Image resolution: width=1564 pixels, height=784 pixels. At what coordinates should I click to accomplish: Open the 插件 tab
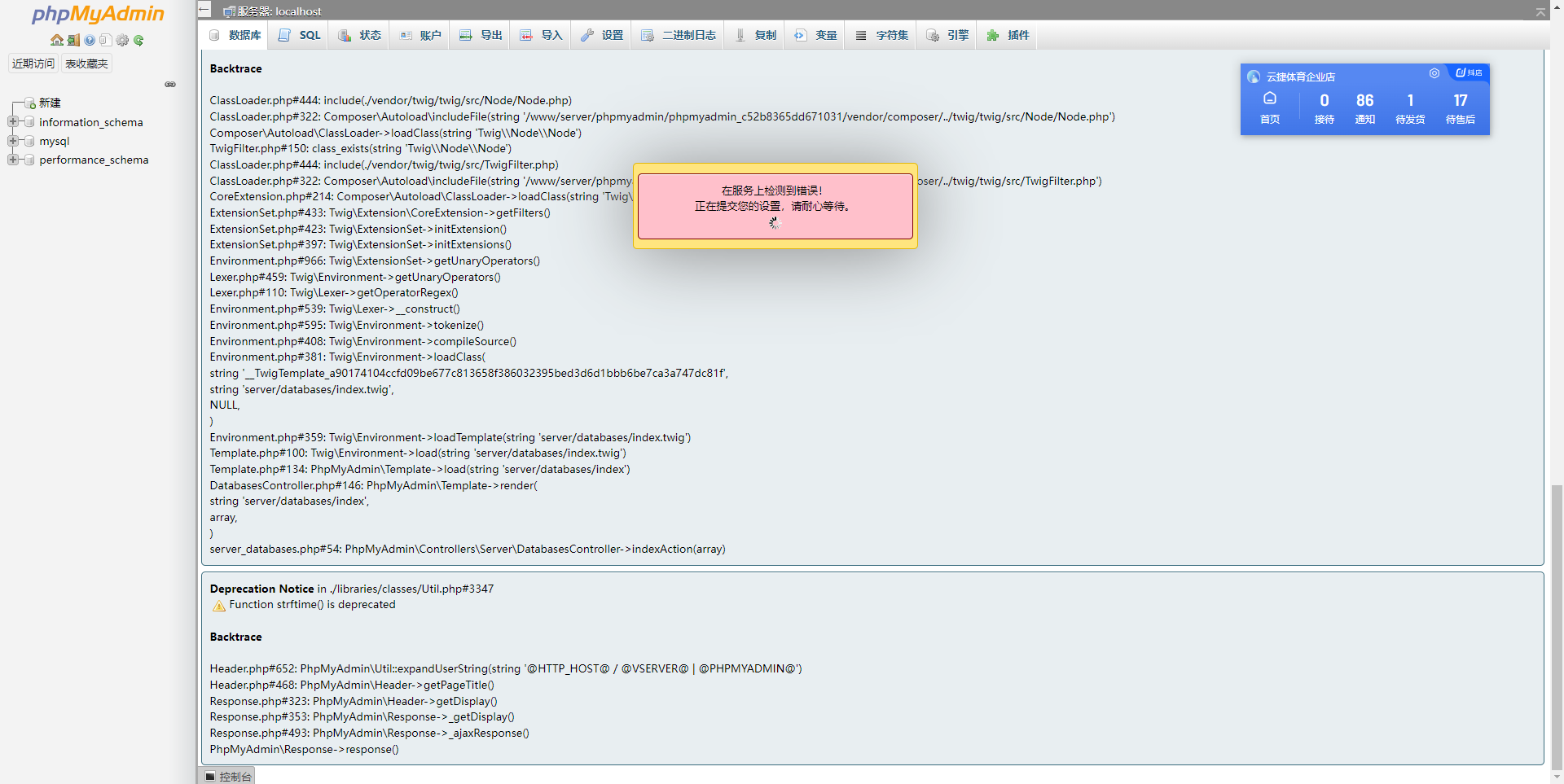click(1008, 35)
